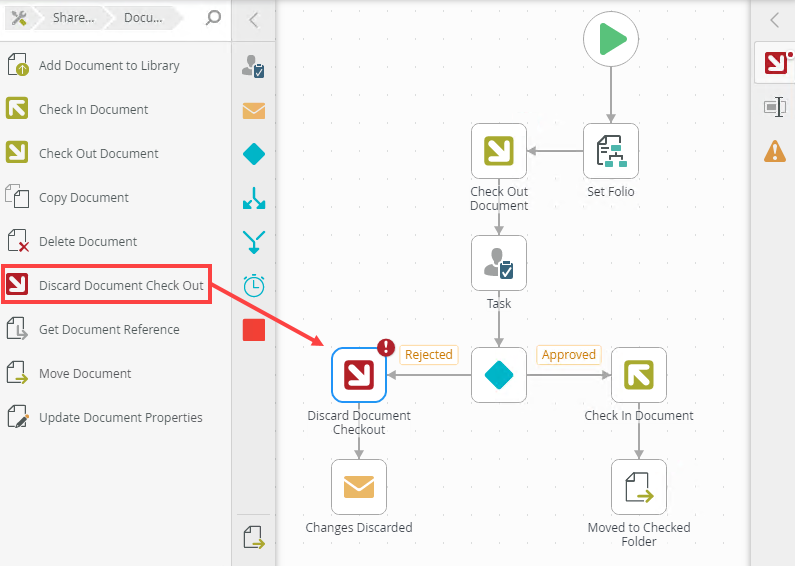Image resolution: width=795 pixels, height=566 pixels.
Task: Click the Set Folio step label
Action: [611, 192]
